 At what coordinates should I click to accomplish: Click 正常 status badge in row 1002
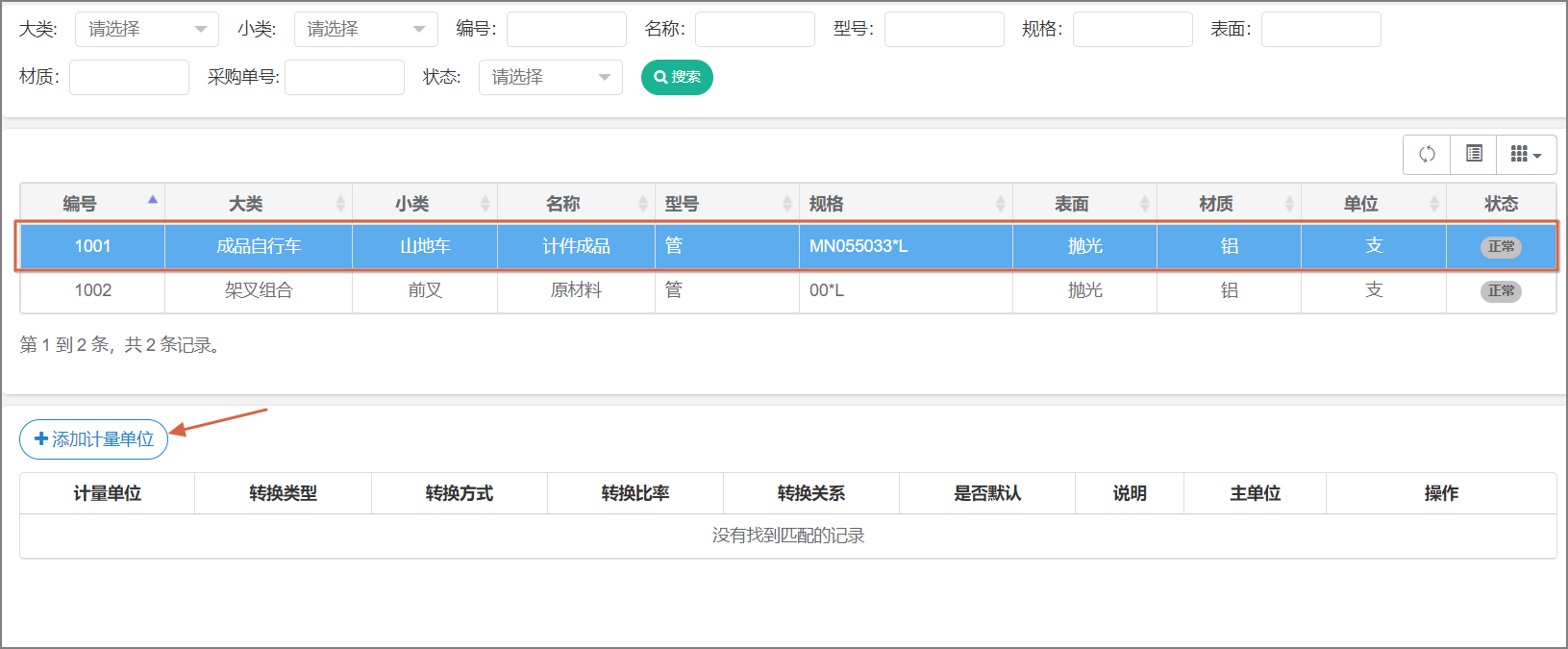1500,290
